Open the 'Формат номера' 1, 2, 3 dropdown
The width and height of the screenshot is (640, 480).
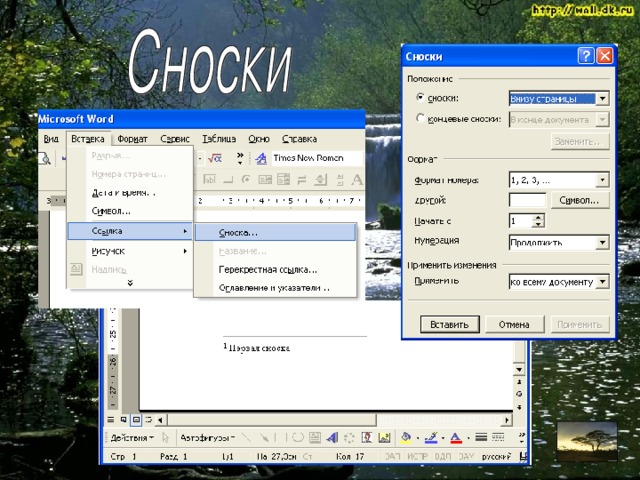pyautogui.click(x=602, y=180)
